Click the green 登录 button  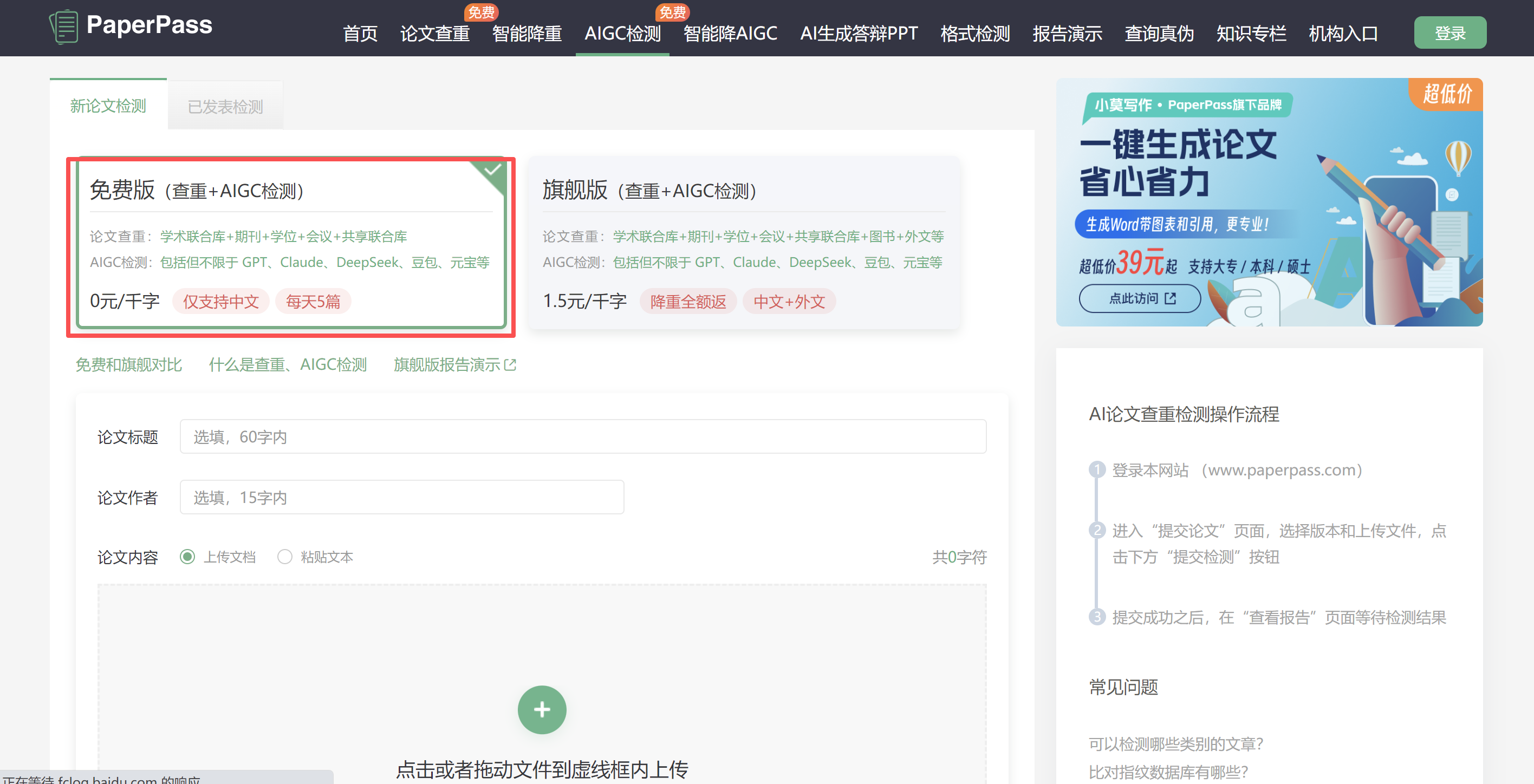(x=1449, y=32)
